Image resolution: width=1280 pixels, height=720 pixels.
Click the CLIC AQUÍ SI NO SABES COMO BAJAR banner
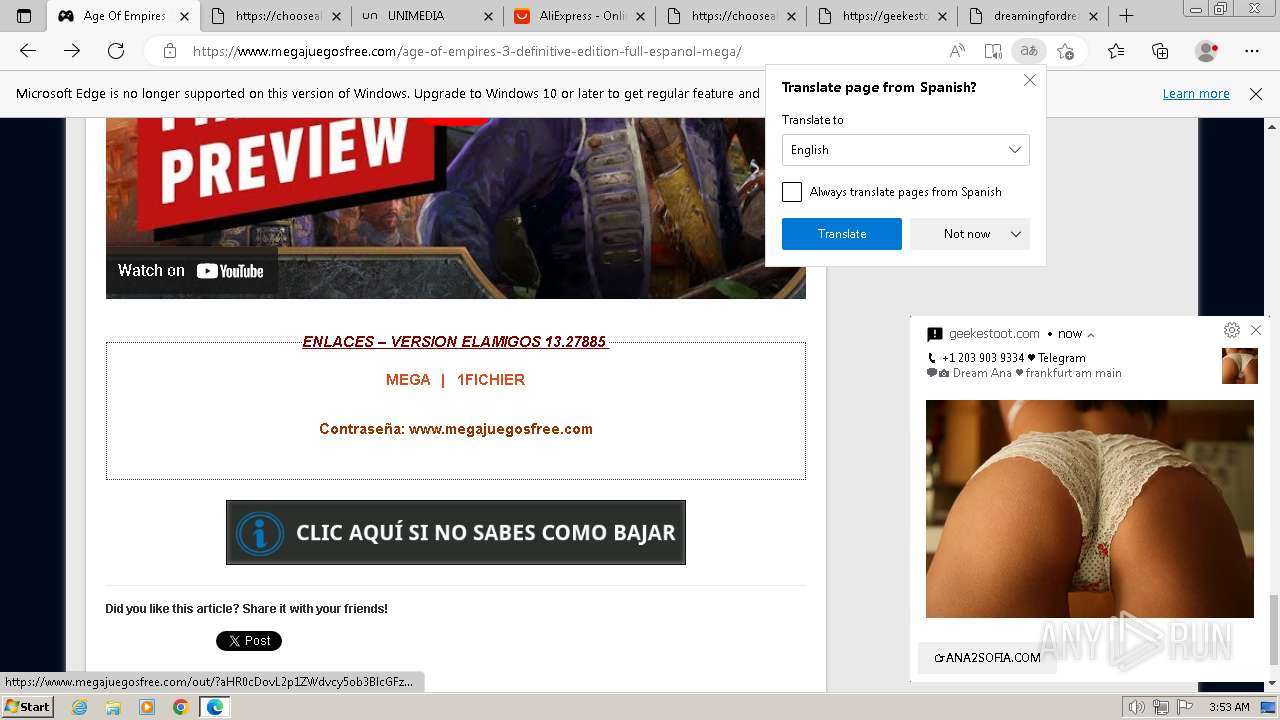click(x=456, y=532)
